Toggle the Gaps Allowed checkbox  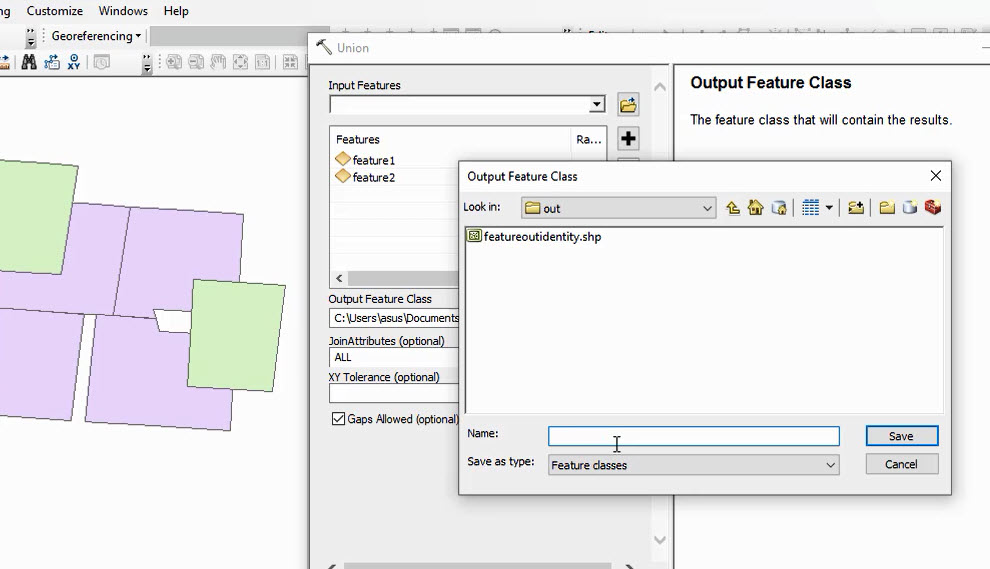click(338, 419)
